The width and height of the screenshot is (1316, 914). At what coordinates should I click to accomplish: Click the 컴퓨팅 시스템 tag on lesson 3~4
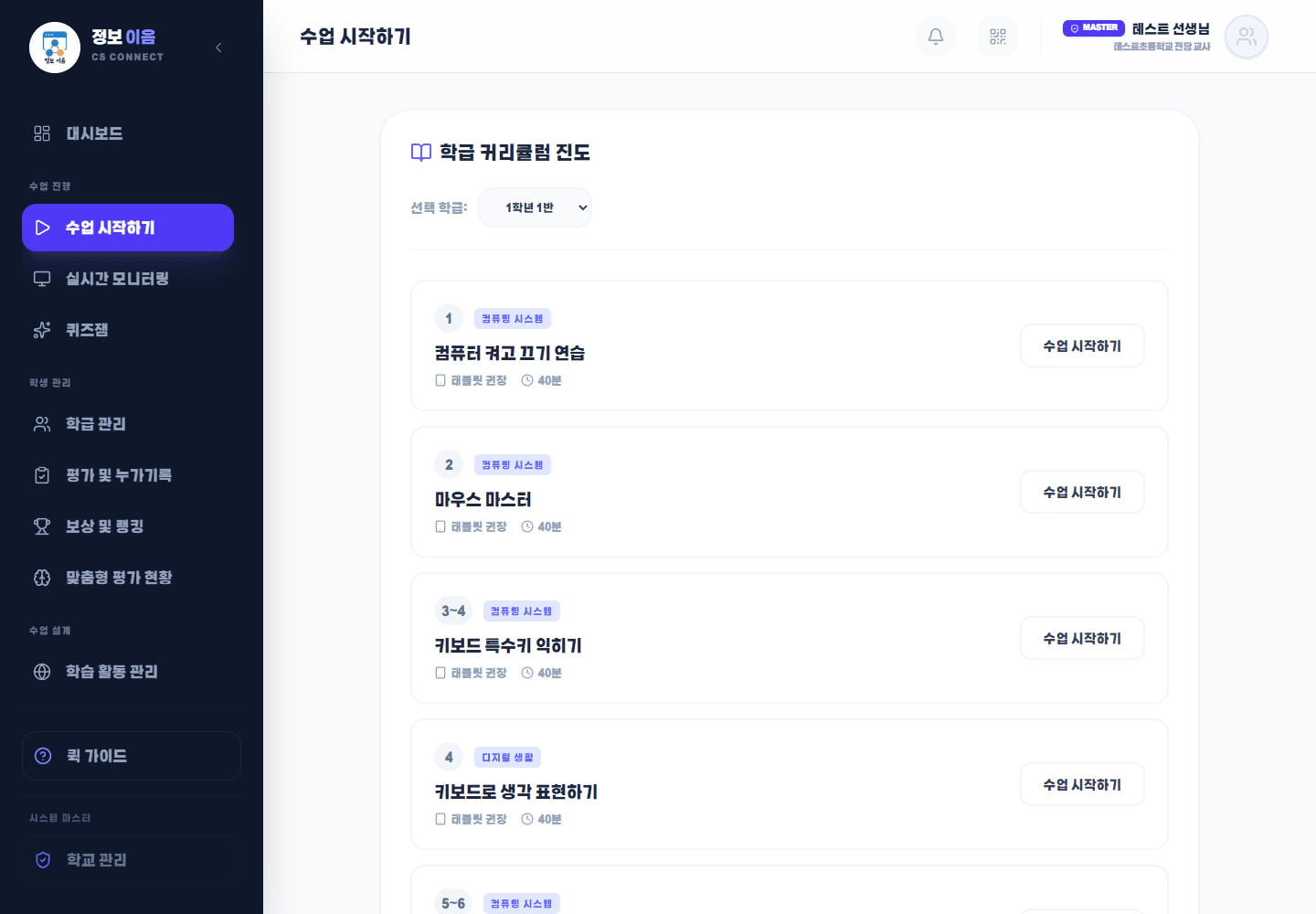[522, 611]
